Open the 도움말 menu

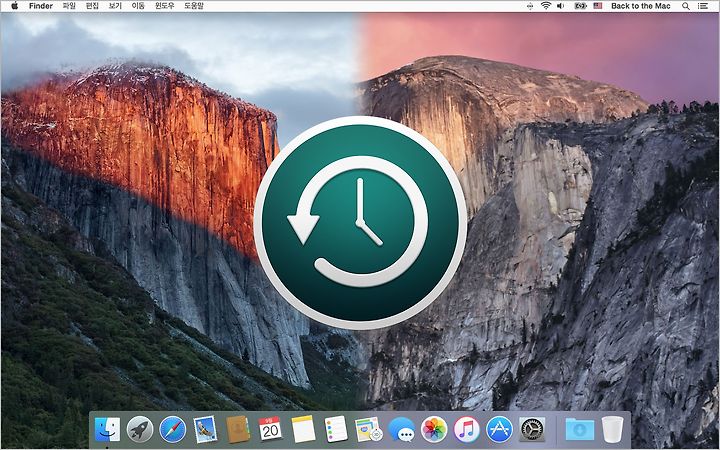click(x=194, y=6)
